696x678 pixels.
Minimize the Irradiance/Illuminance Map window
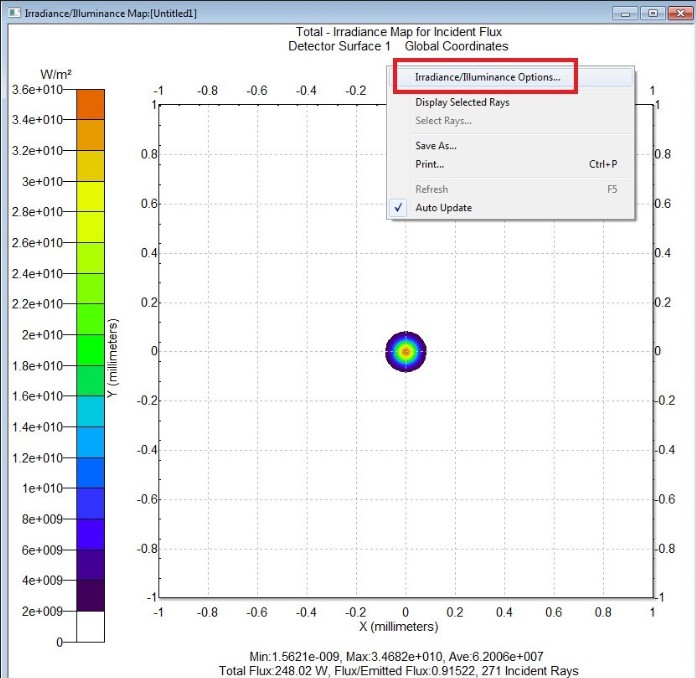[x=626, y=13]
